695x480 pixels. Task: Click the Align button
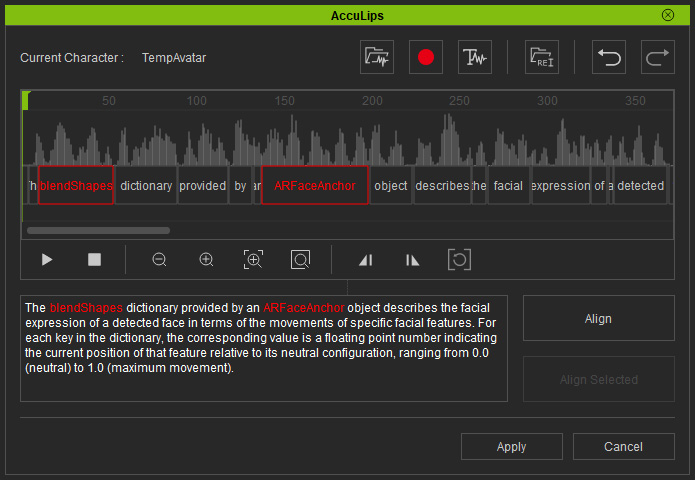tap(598, 318)
